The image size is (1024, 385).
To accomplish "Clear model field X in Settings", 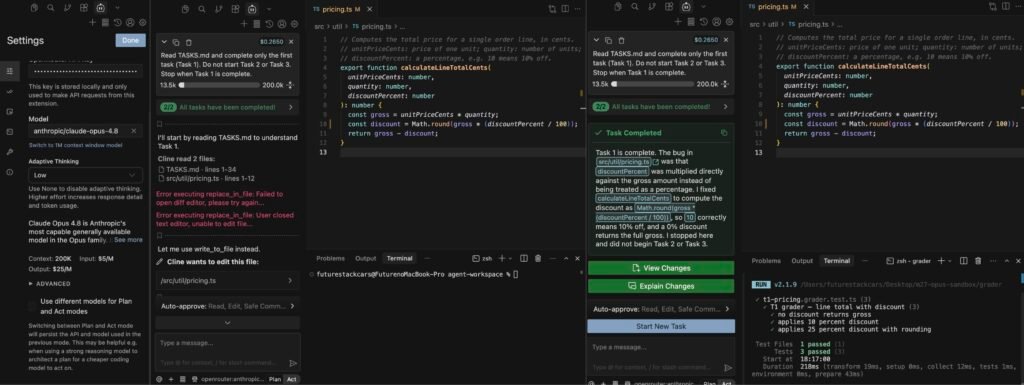I will (134, 131).
